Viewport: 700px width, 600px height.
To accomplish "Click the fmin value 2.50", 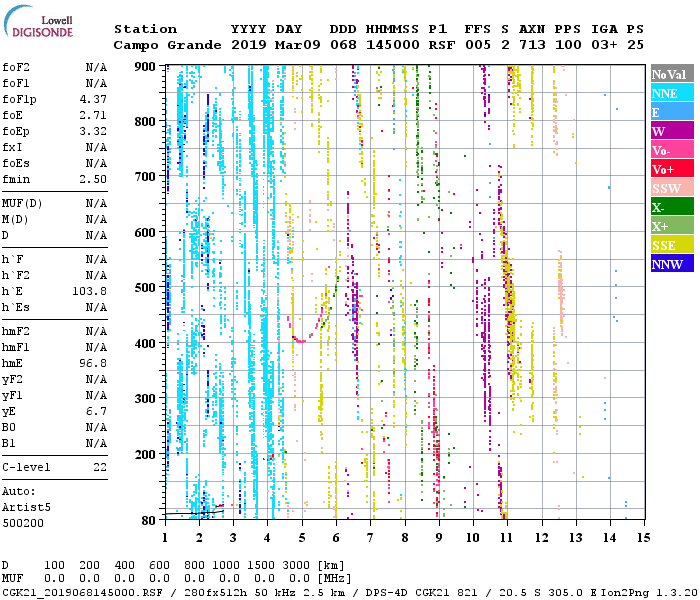I will pos(93,179).
